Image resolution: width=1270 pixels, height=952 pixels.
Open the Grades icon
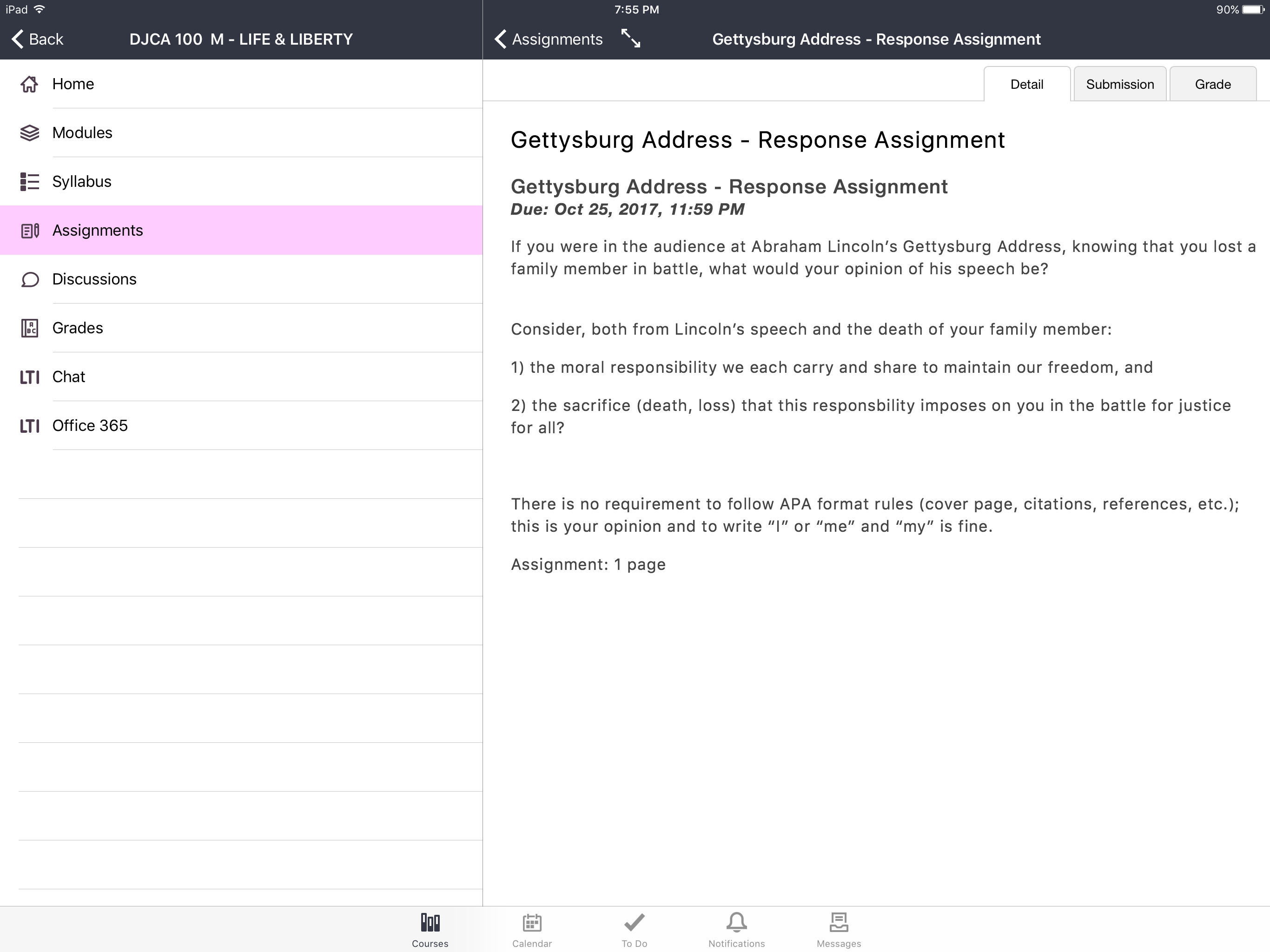point(29,328)
